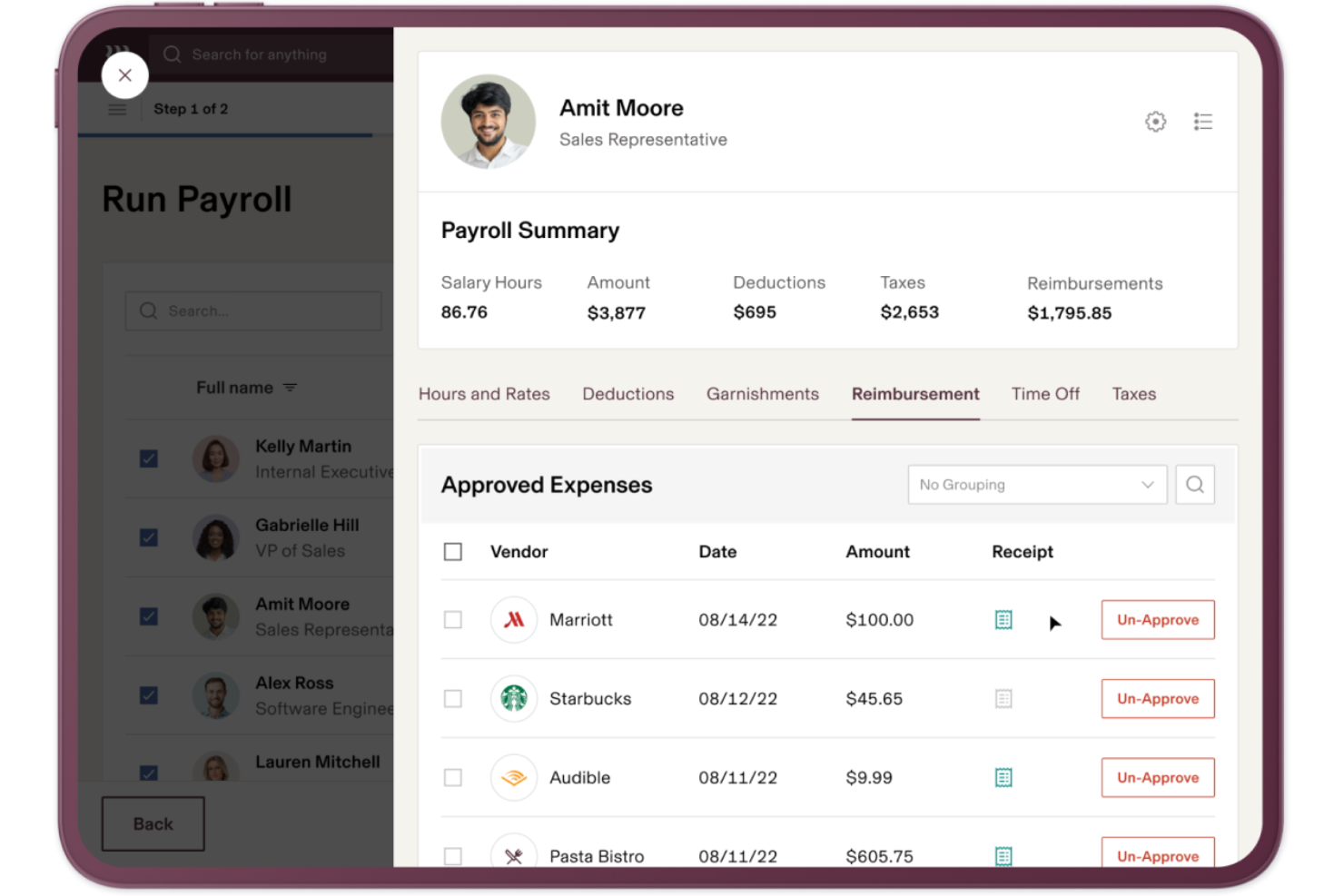
Task: Sort employees using the Full name filter arrow
Action: pos(290,387)
